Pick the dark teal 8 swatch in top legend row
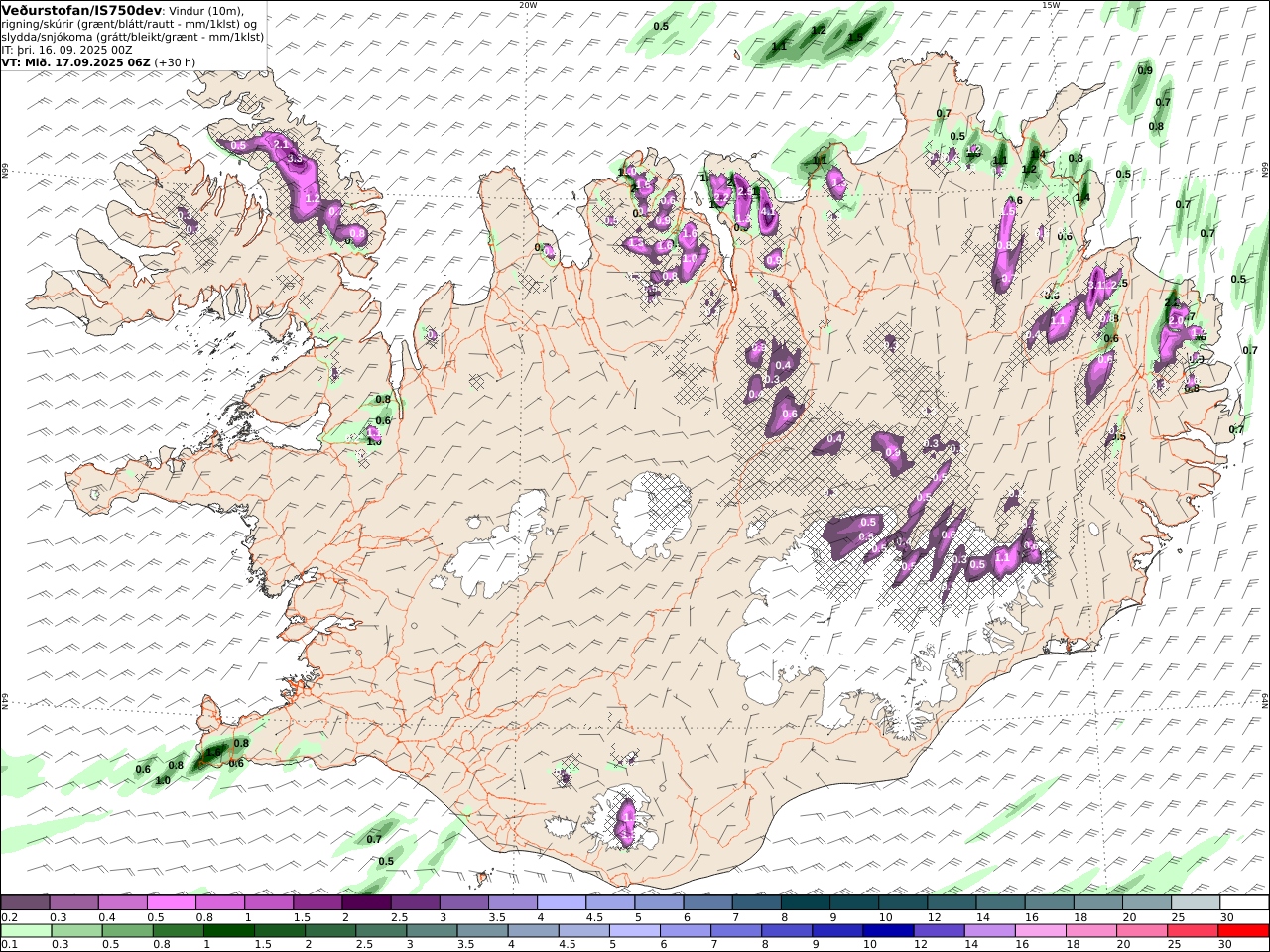 [805, 903]
